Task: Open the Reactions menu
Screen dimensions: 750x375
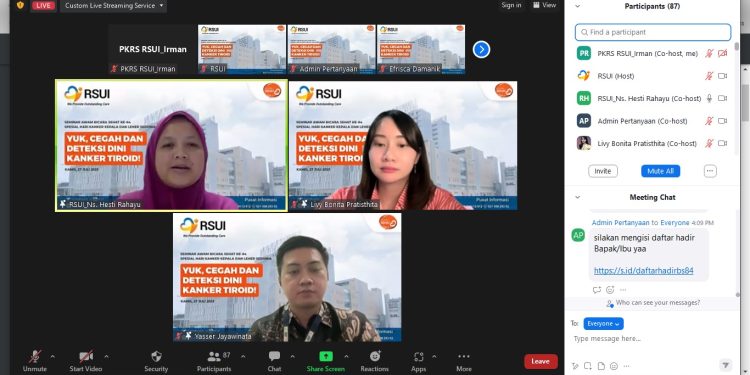Action: tap(375, 361)
